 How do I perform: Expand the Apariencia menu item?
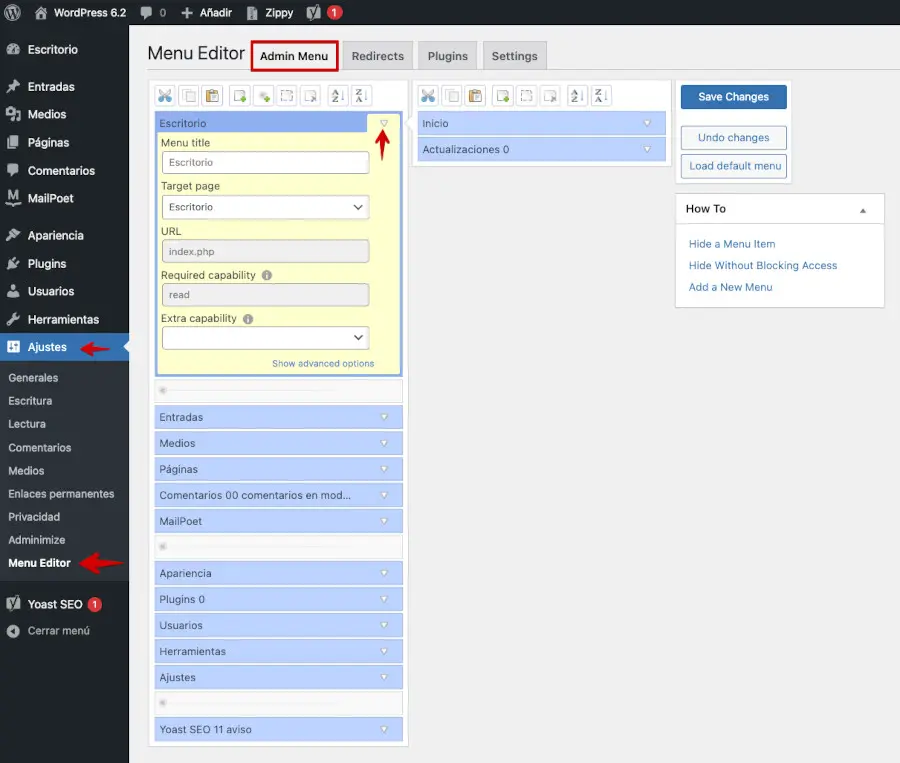pos(384,573)
